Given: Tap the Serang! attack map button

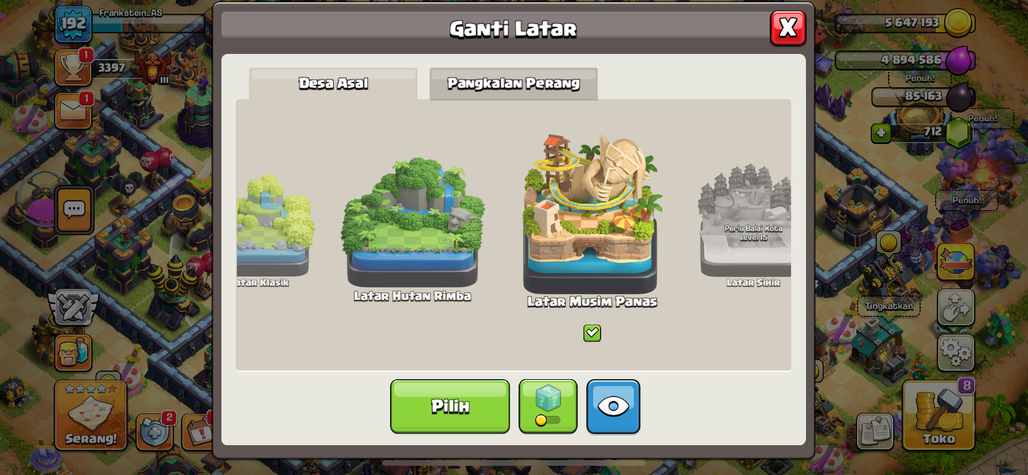Looking at the screenshot, I should [90, 415].
